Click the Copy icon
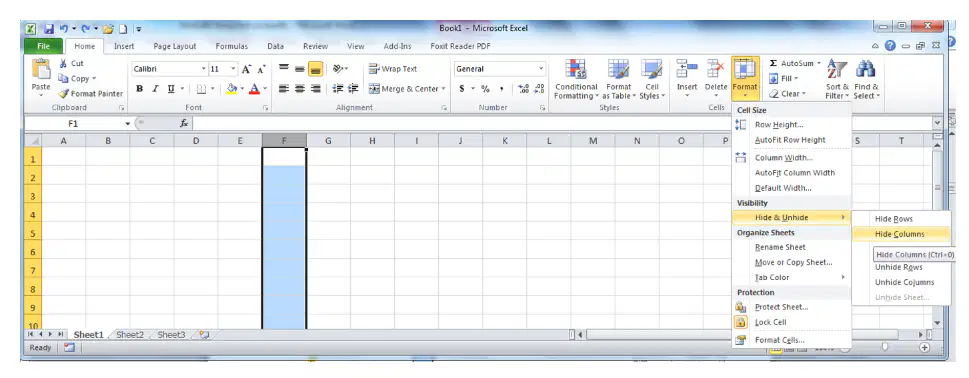This screenshot has width=969, height=378. point(63,78)
